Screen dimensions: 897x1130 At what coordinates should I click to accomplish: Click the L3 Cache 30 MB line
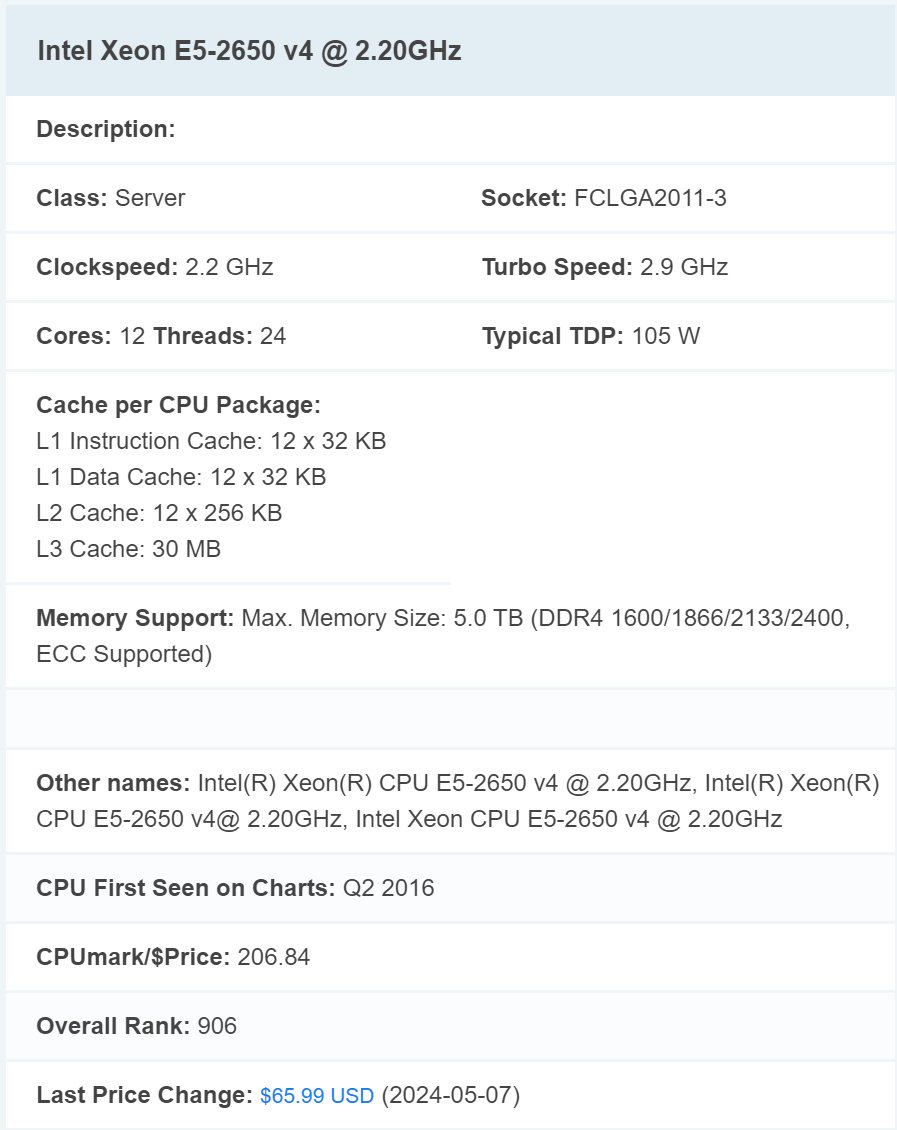(128, 549)
